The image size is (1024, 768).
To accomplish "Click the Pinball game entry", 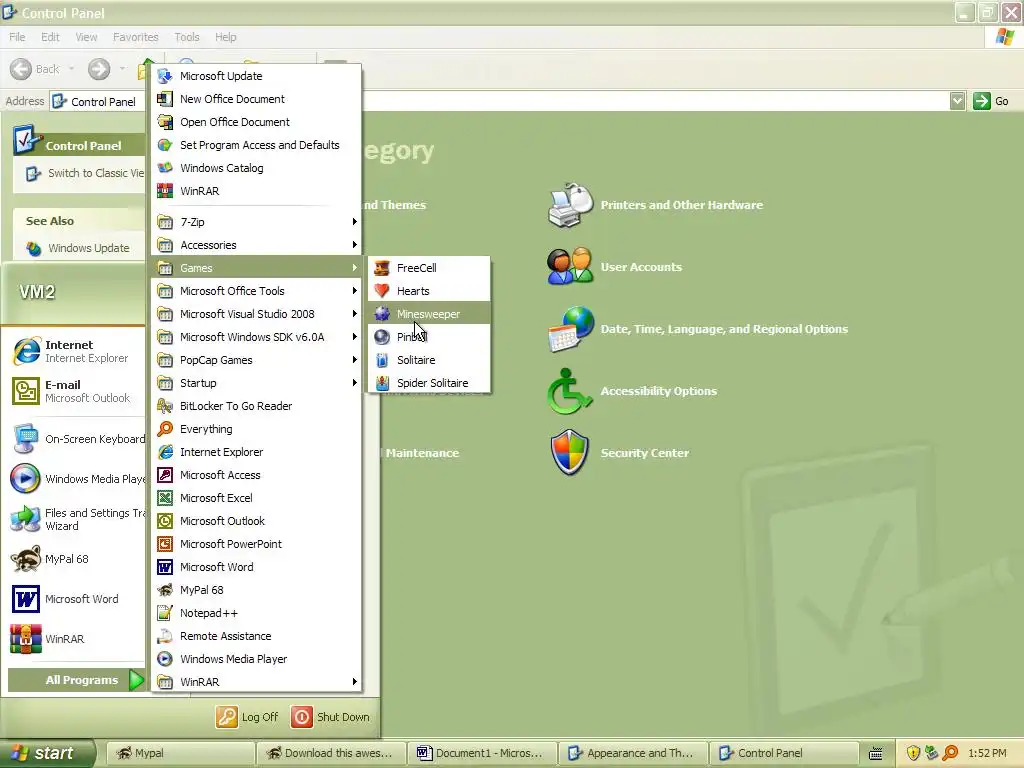I will point(428,337).
